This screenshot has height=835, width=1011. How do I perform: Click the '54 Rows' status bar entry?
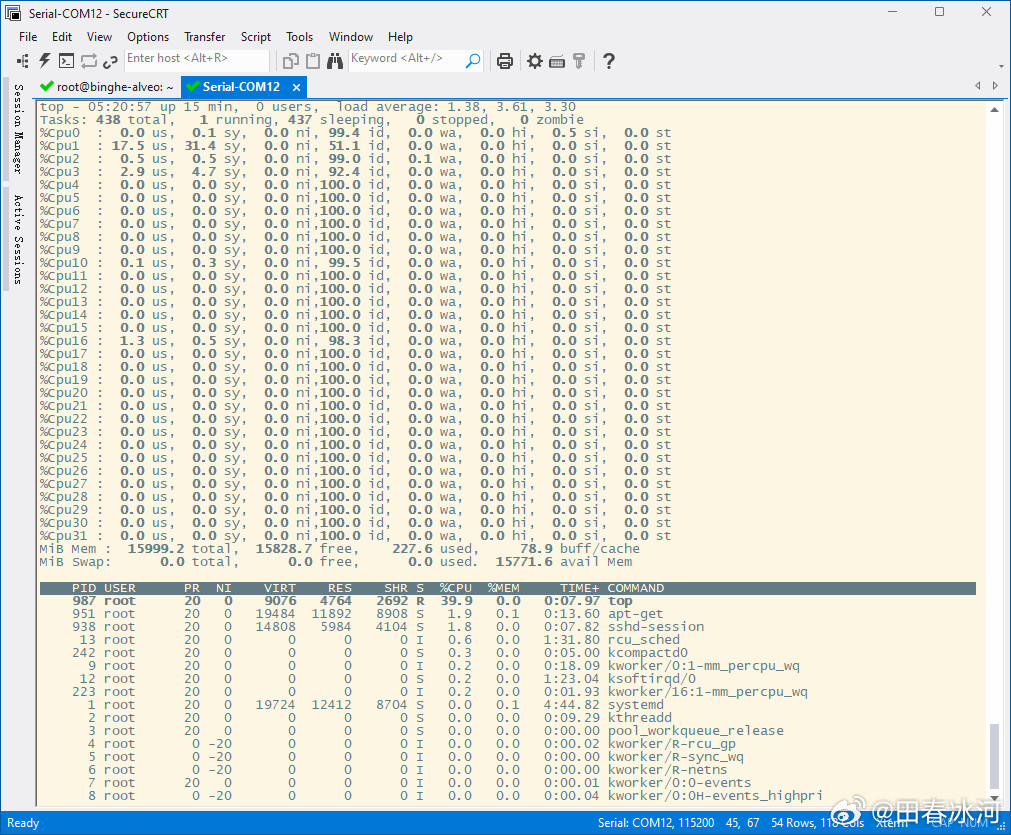pyautogui.click(x=793, y=823)
